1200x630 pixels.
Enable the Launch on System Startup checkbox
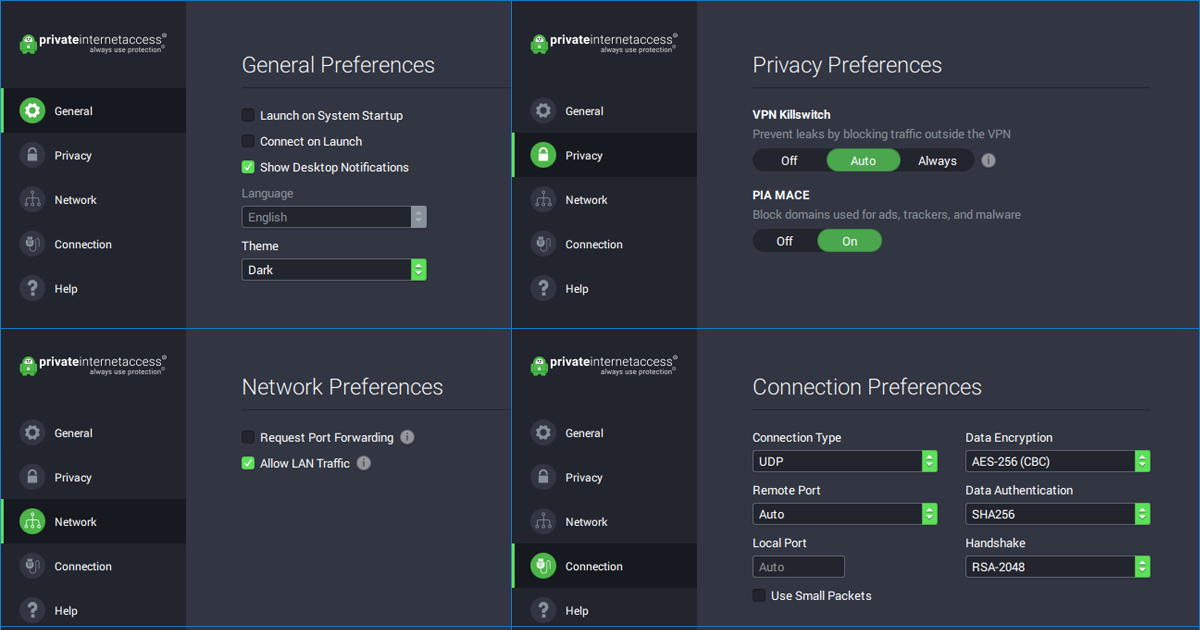[248, 115]
